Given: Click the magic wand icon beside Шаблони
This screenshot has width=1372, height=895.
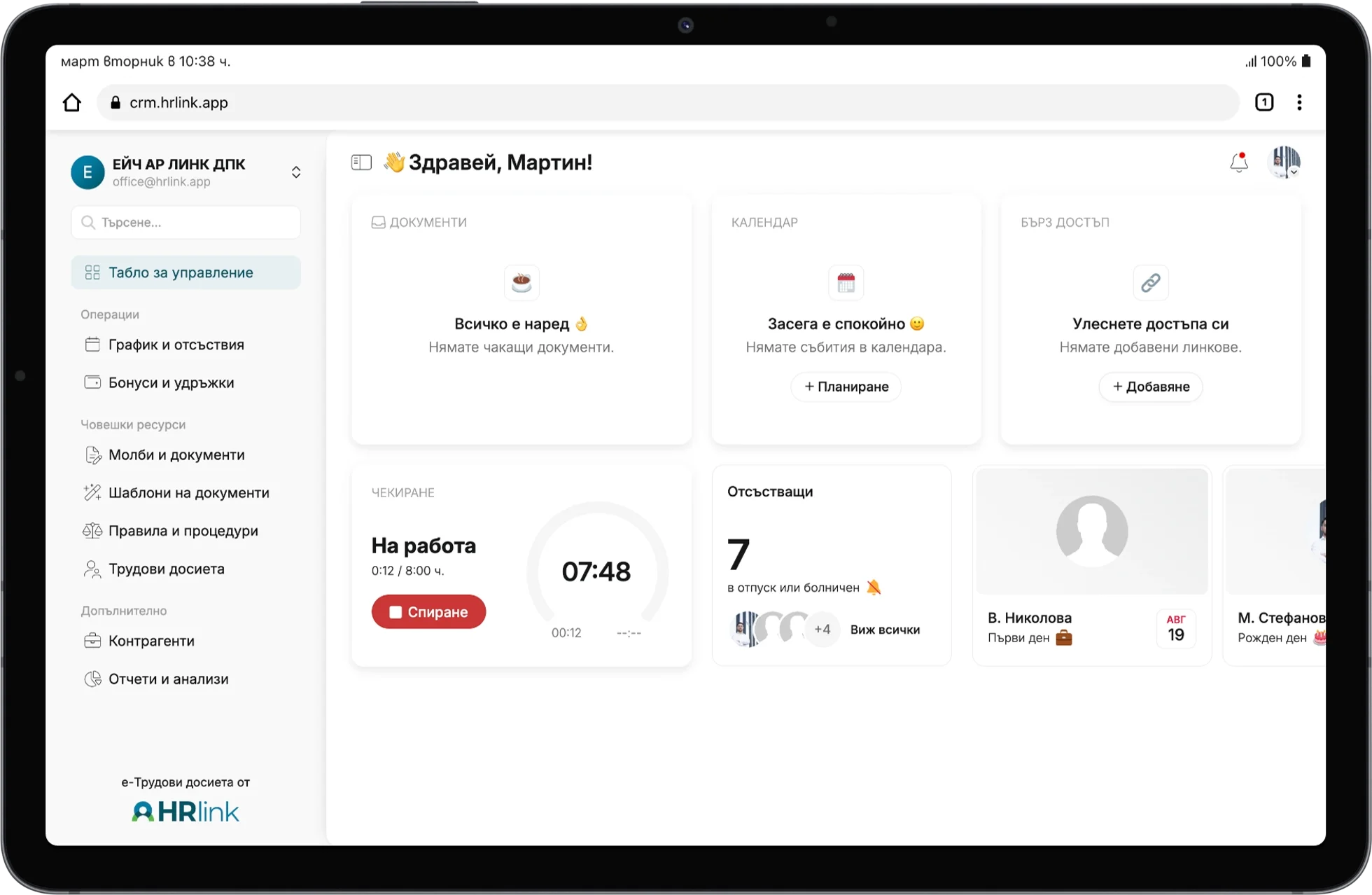Looking at the screenshot, I should [x=92, y=492].
